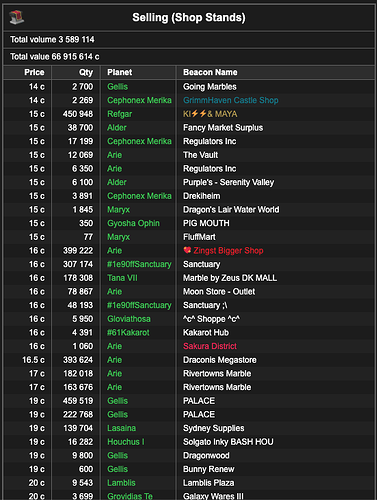Image resolution: width=377 pixels, height=500 pixels.
Task: Select the "Fancy Market Surplus" beacon
Action: coord(223,128)
